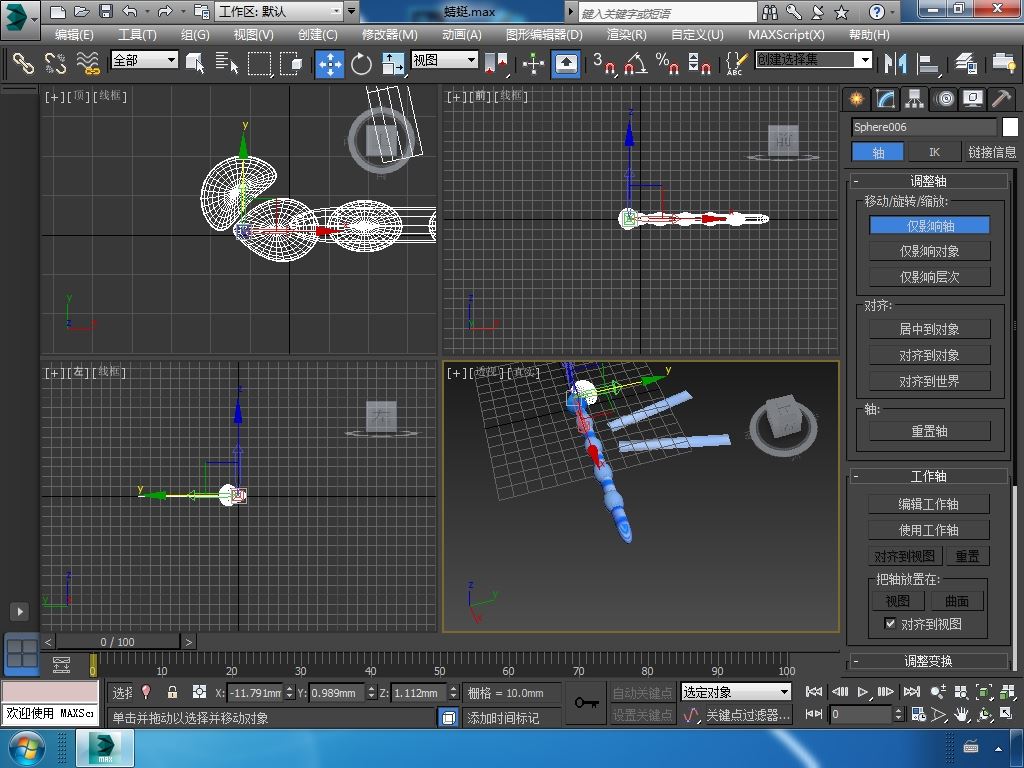
Task: Toggle the 对齐到视图 checkbox
Action: (x=890, y=624)
